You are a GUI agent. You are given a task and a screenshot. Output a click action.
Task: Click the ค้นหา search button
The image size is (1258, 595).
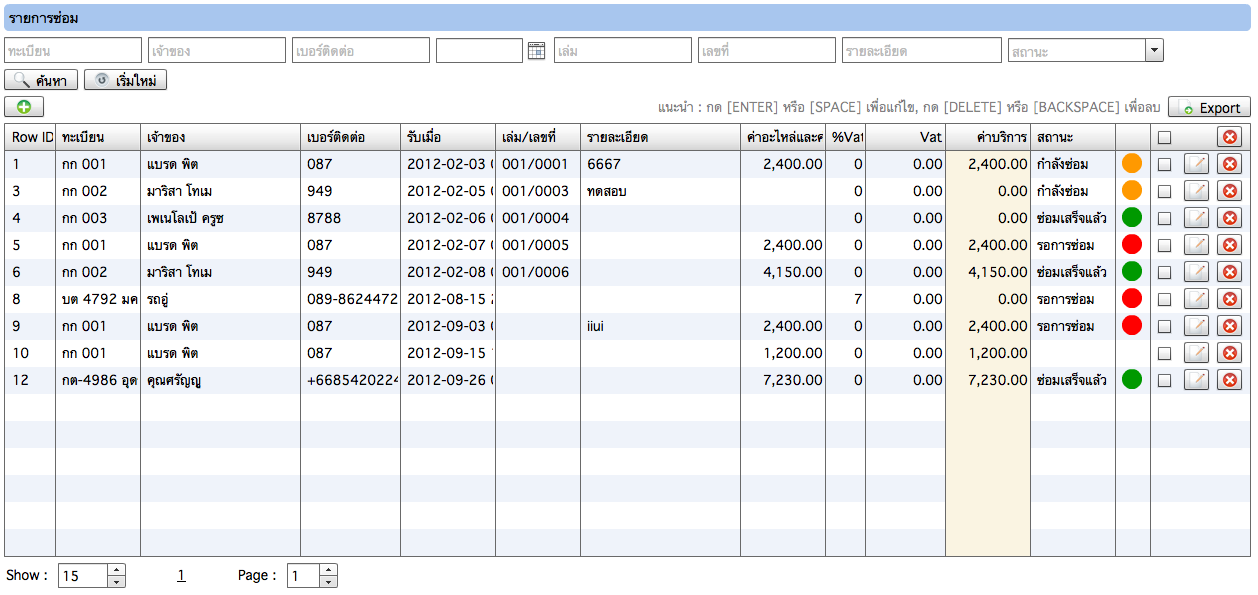42,81
